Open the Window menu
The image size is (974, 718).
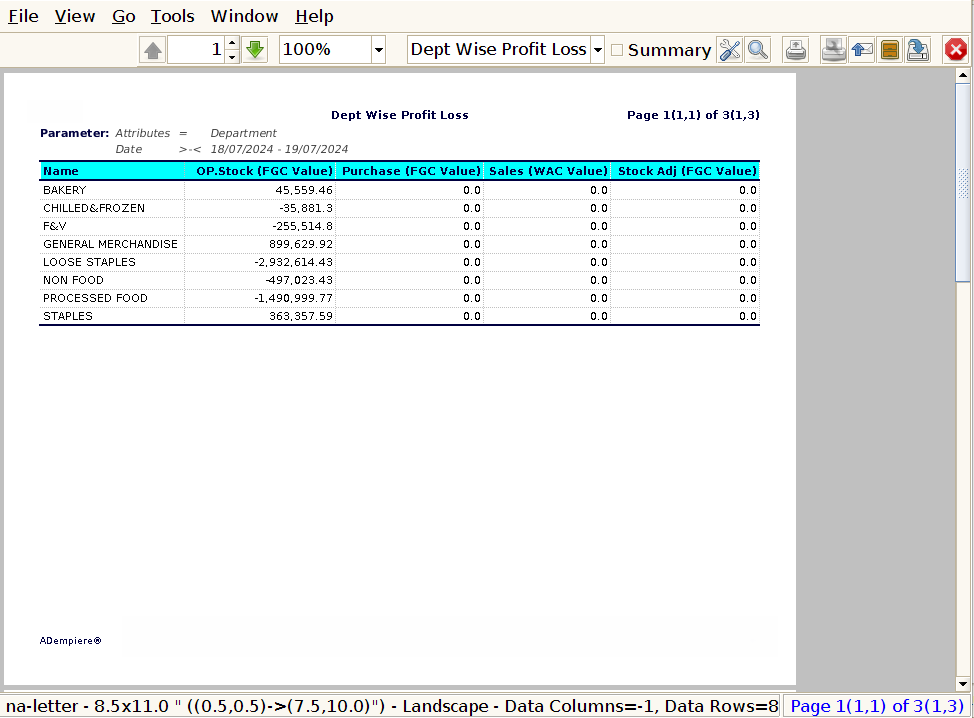coord(244,16)
